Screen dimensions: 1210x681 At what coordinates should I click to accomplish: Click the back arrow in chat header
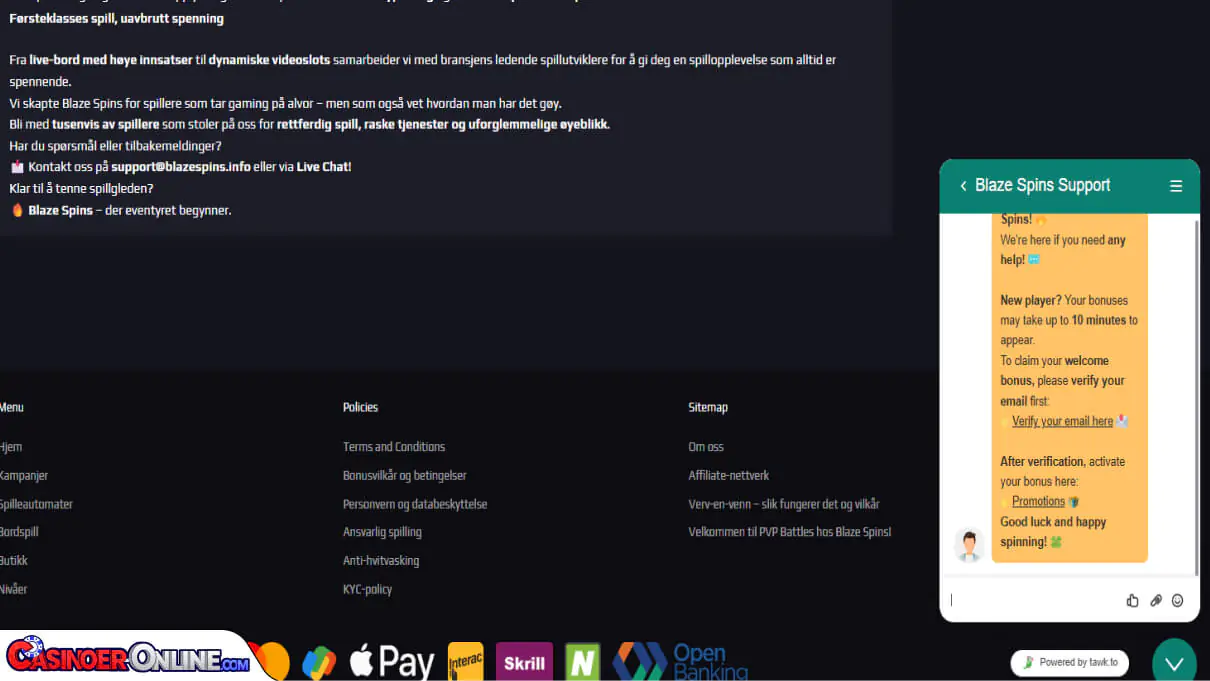click(963, 186)
